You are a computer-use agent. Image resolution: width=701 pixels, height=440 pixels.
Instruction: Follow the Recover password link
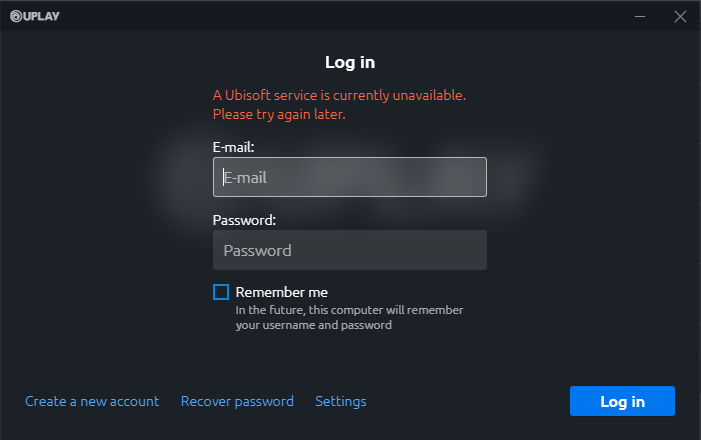pos(237,401)
